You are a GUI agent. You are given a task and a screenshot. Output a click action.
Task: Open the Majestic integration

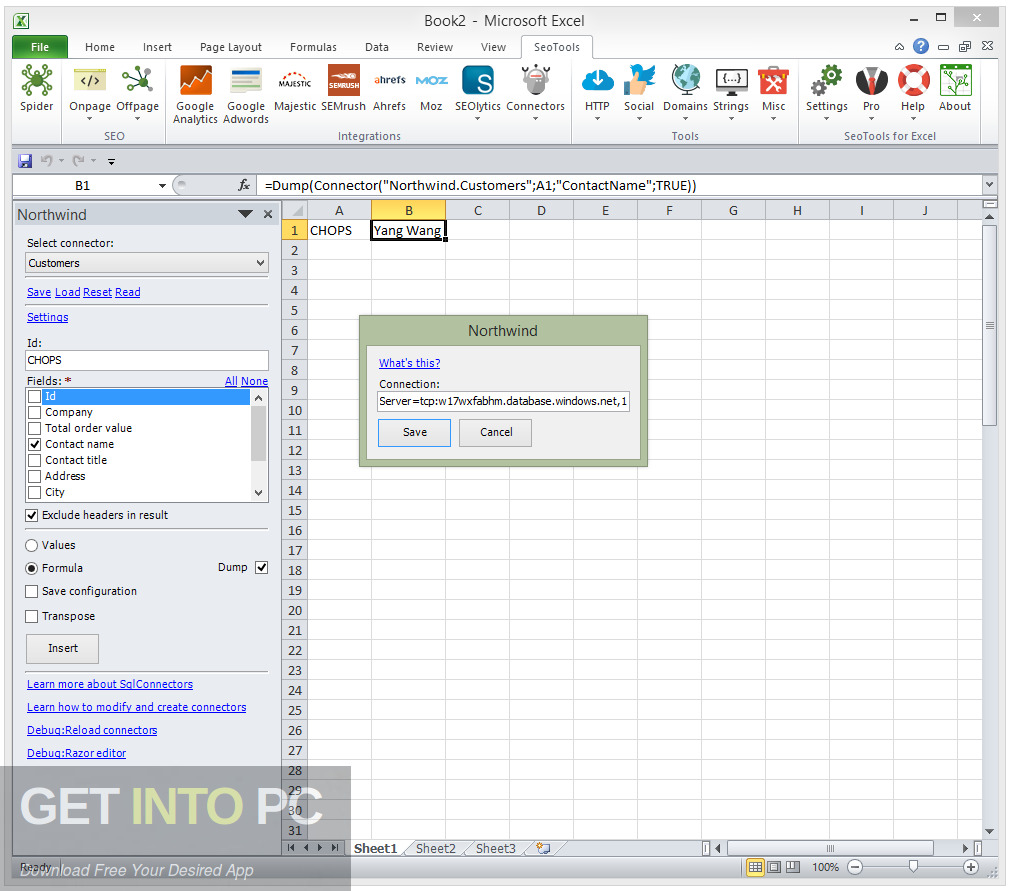coord(295,90)
